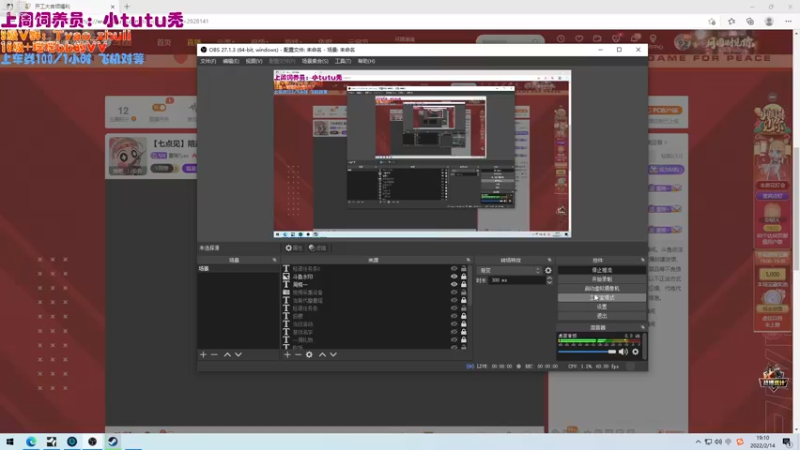This screenshot has width=800, height=450.
Task: Toggle visibility eye of 视频采集设备 source
Action: [454, 292]
